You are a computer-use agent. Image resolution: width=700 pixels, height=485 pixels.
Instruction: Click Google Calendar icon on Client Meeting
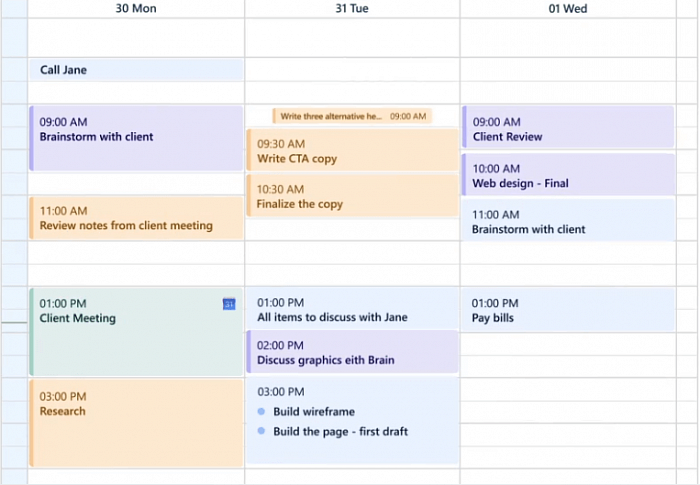229,304
